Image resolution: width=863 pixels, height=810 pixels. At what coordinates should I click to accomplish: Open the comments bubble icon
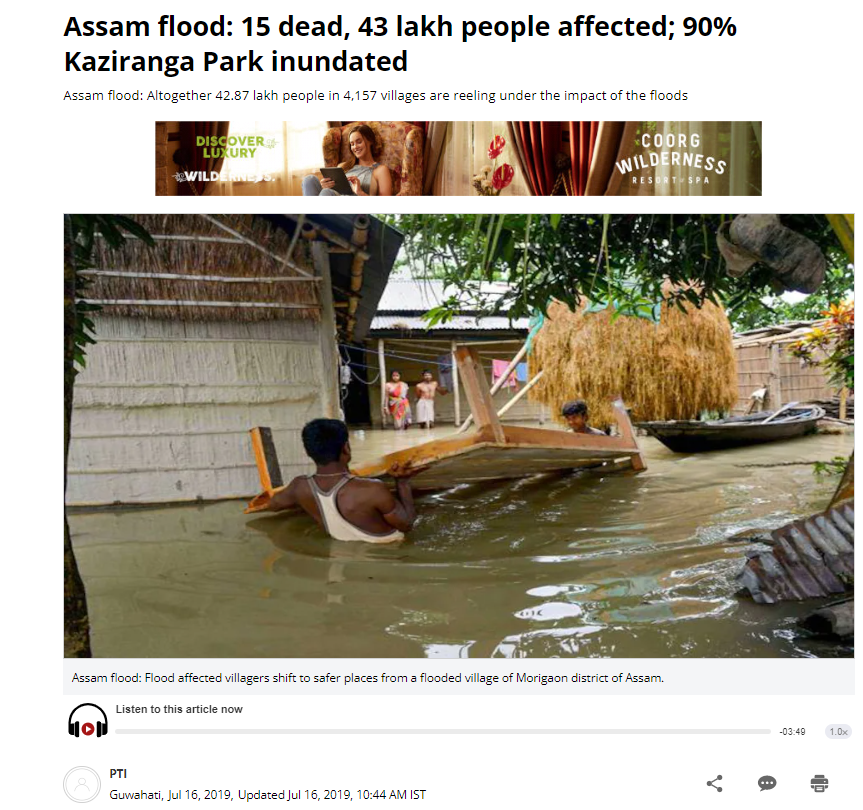pyautogui.click(x=767, y=783)
